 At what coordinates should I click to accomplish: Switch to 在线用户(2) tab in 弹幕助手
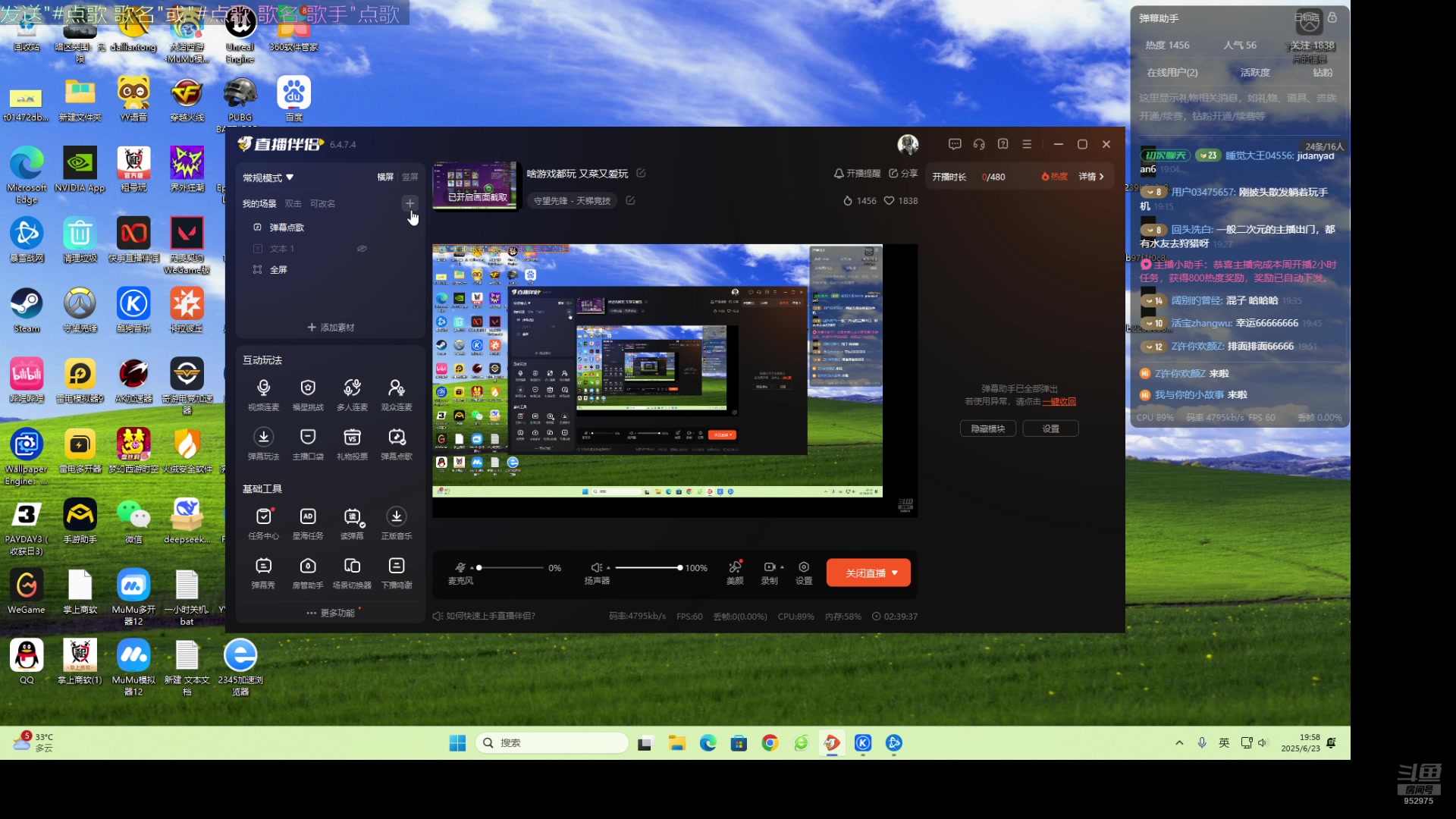click(1172, 73)
